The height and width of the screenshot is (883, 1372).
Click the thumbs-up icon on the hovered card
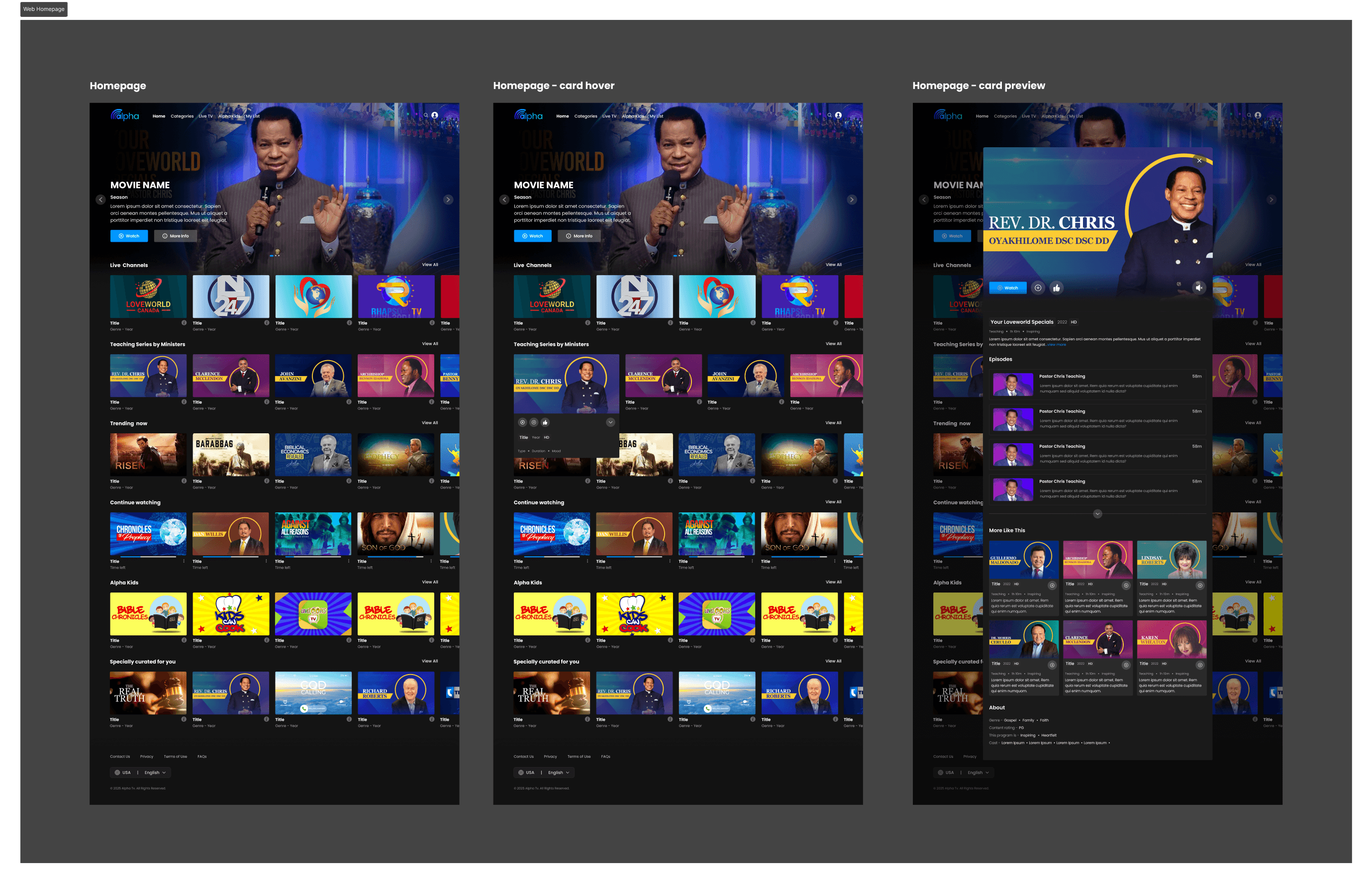[x=545, y=422]
